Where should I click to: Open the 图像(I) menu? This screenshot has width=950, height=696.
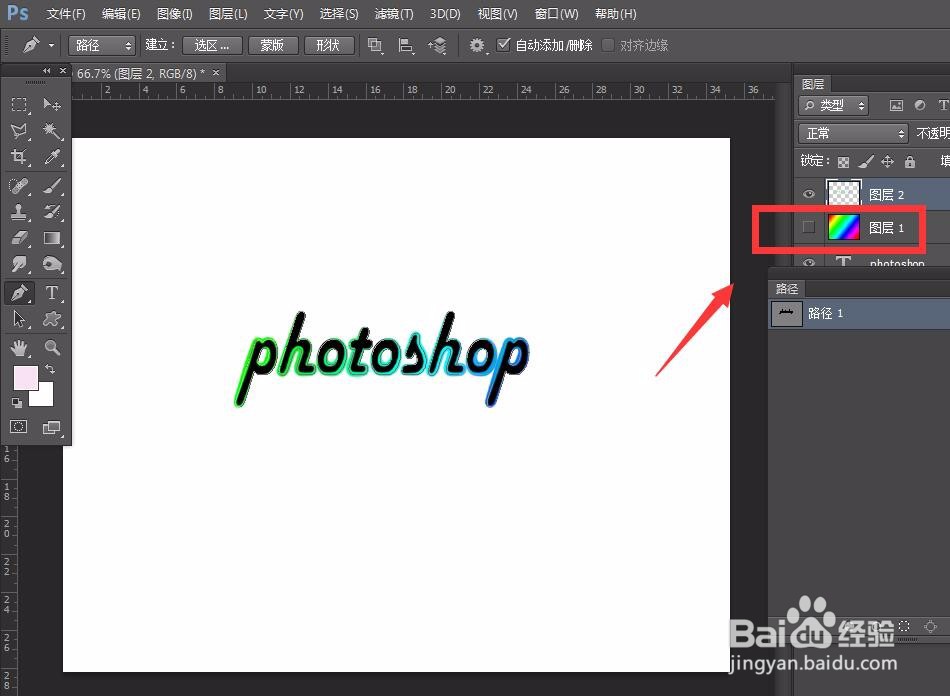pos(174,13)
